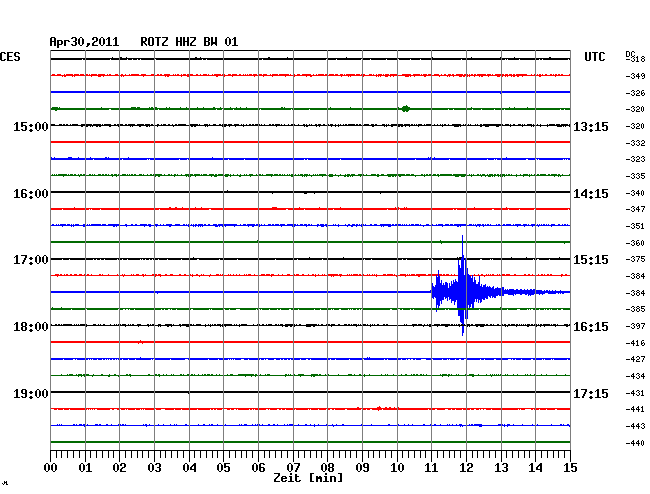The image size is (650, 494).
Task: Select the 15:00 local time label
Action: pos(31,126)
